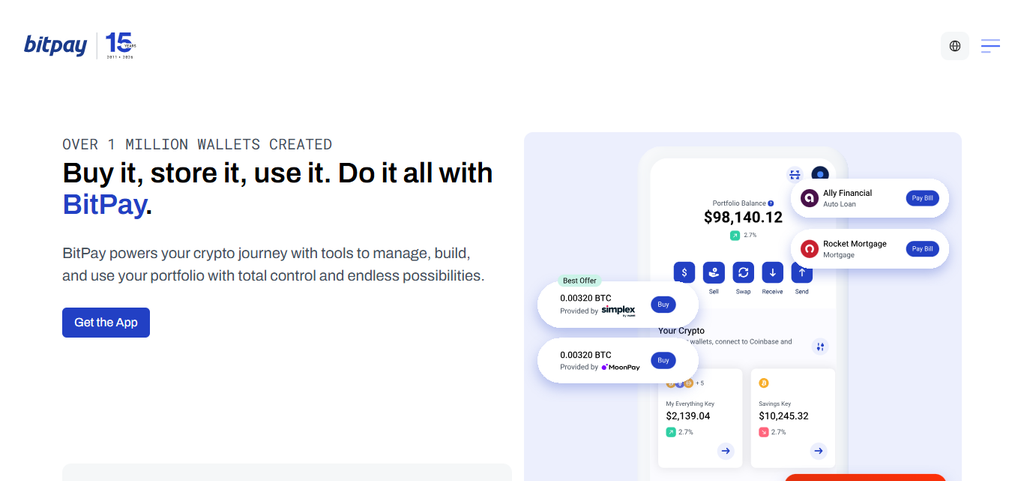Click the My Everything Key label

click(x=690, y=404)
